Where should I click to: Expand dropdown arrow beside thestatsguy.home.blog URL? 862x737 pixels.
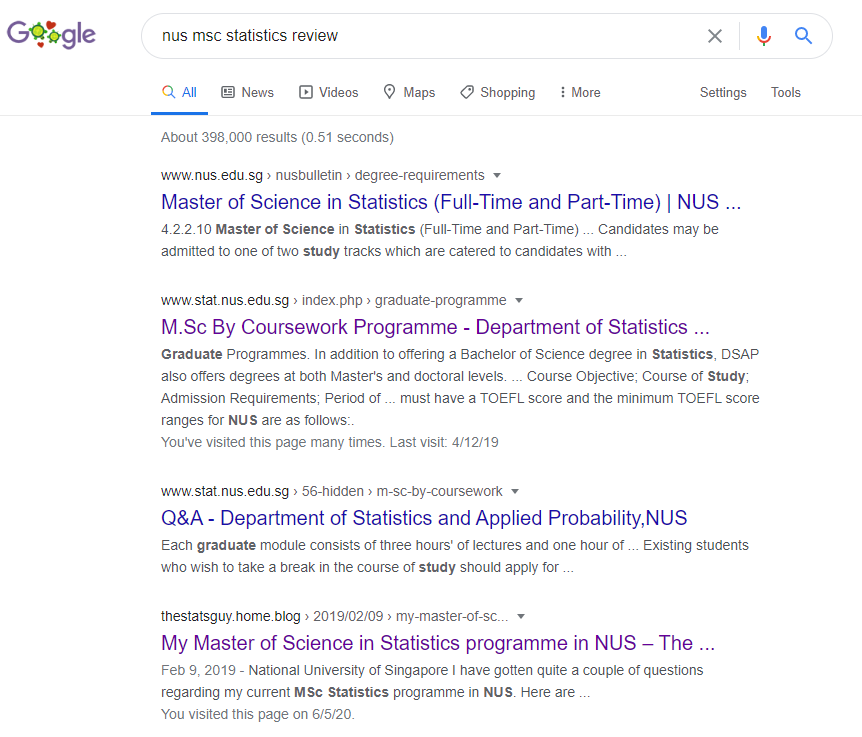(x=521, y=616)
